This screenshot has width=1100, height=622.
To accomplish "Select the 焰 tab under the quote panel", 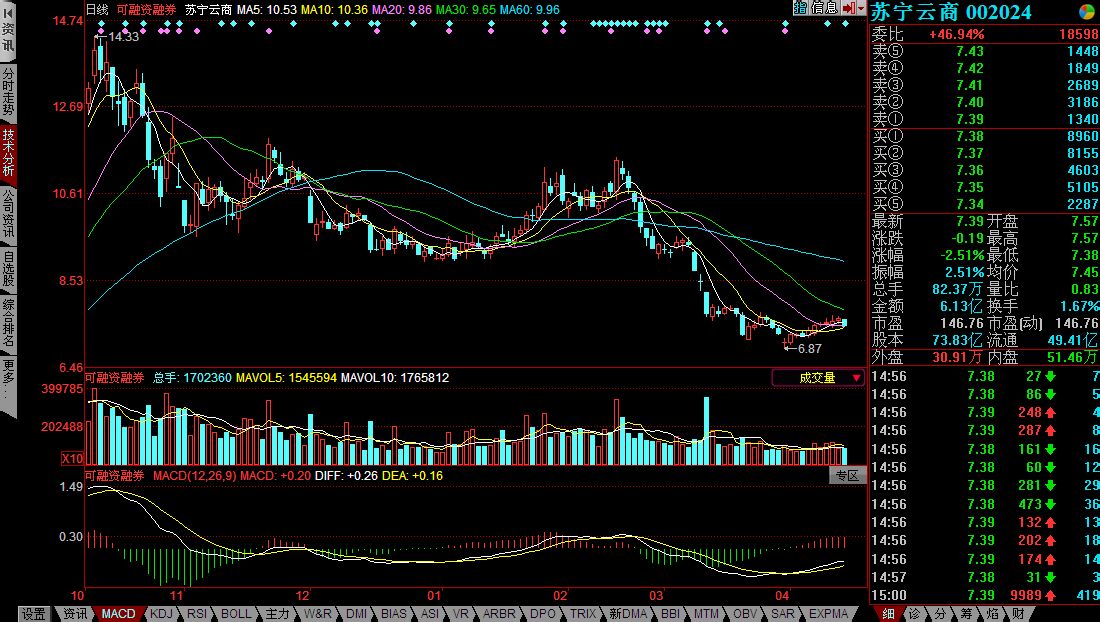I will coord(992,614).
